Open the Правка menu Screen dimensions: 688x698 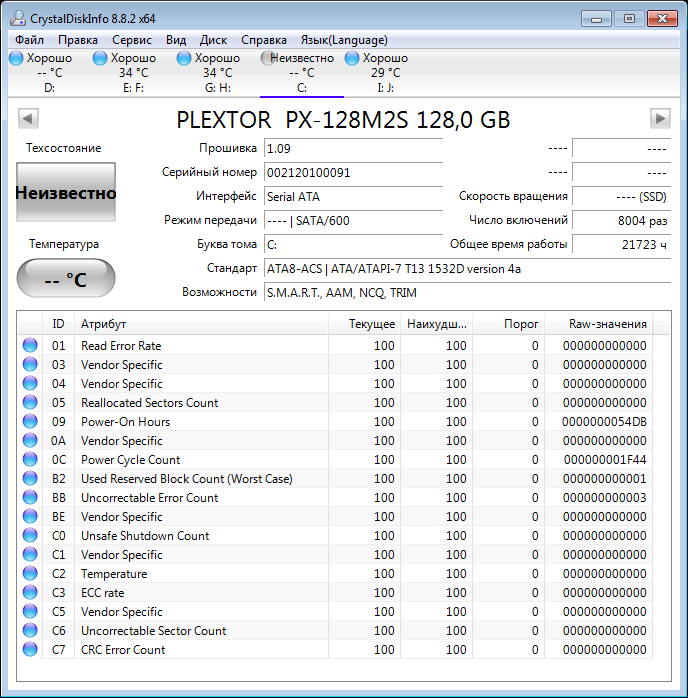77,40
